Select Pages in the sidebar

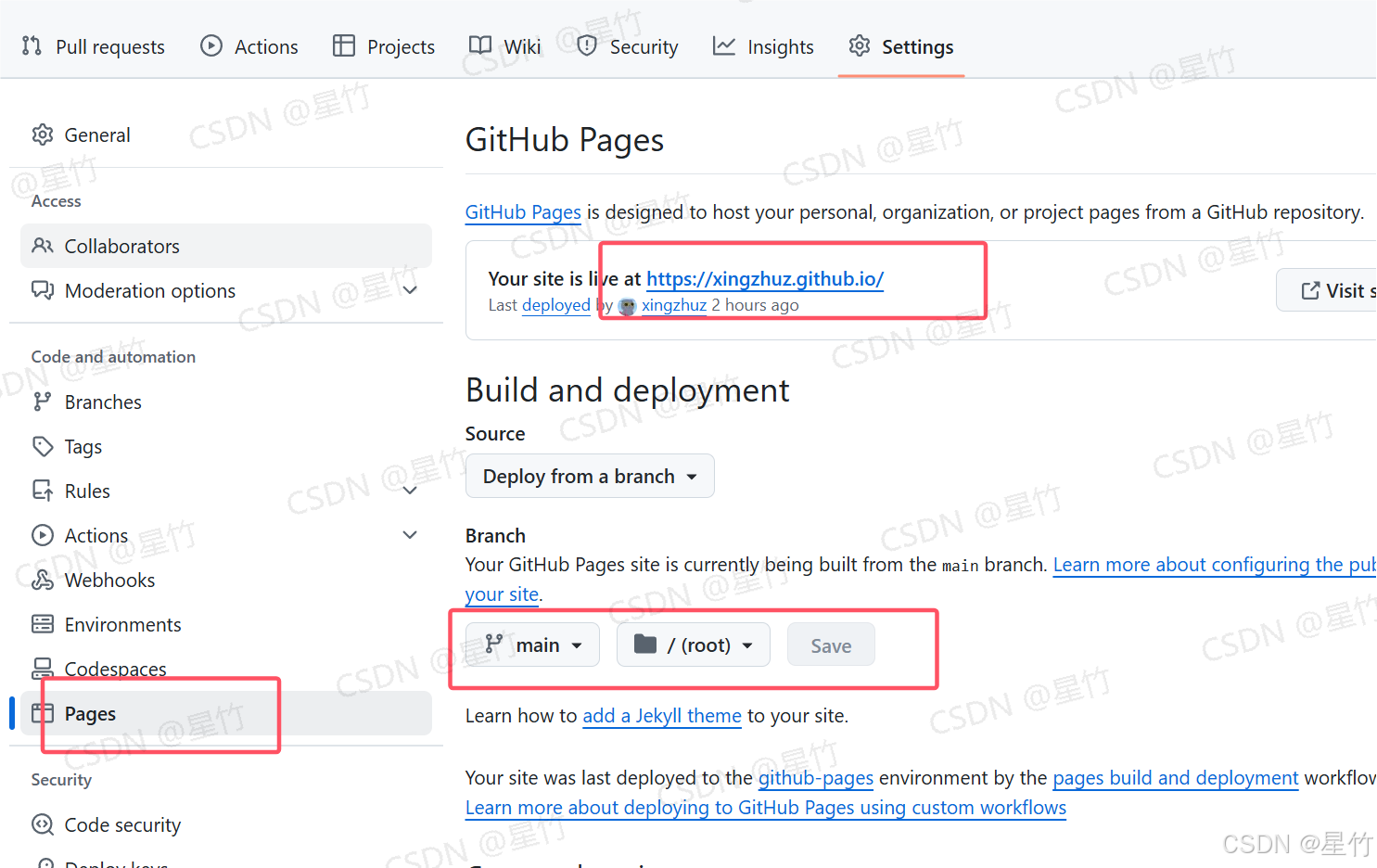coord(90,713)
